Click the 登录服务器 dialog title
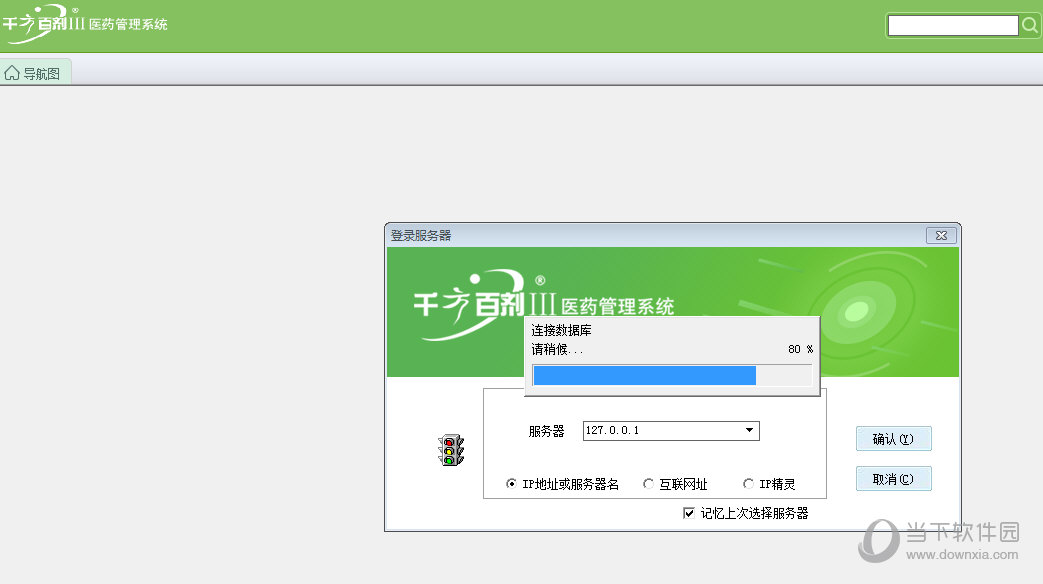 point(421,235)
